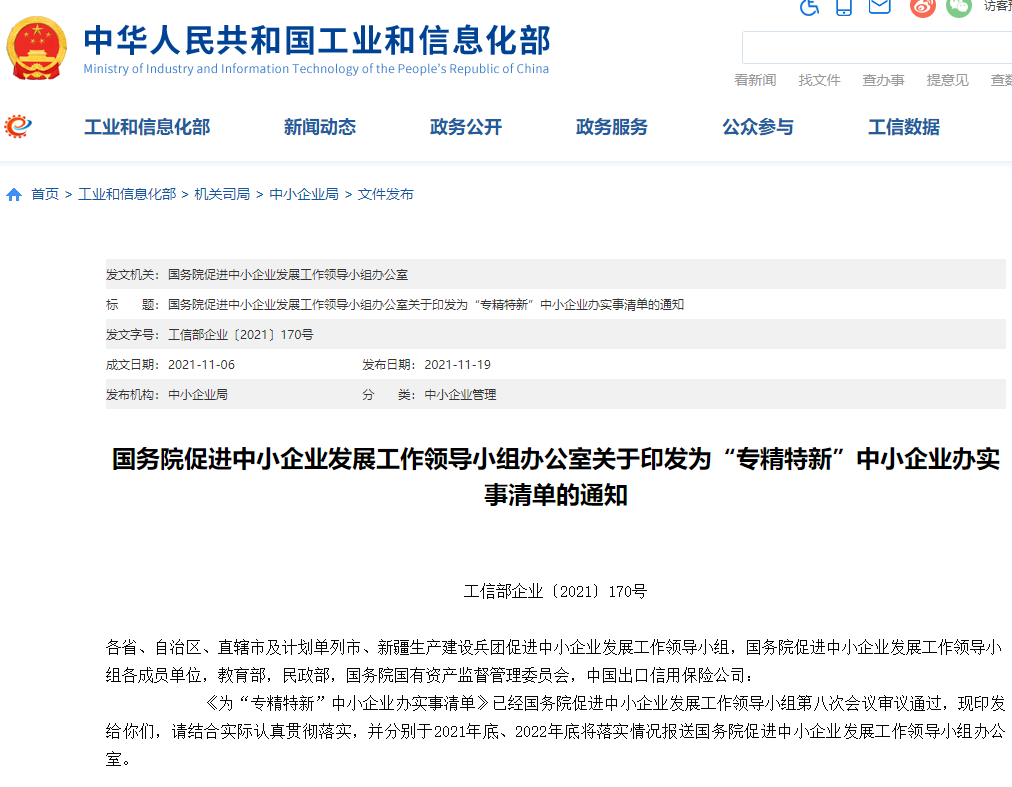The width and height of the screenshot is (1012, 787).
Task: Select the 政务公开 menu item
Action: (x=466, y=127)
